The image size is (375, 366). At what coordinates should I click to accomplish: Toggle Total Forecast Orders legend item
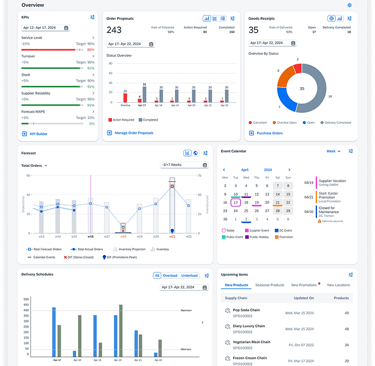43,249
